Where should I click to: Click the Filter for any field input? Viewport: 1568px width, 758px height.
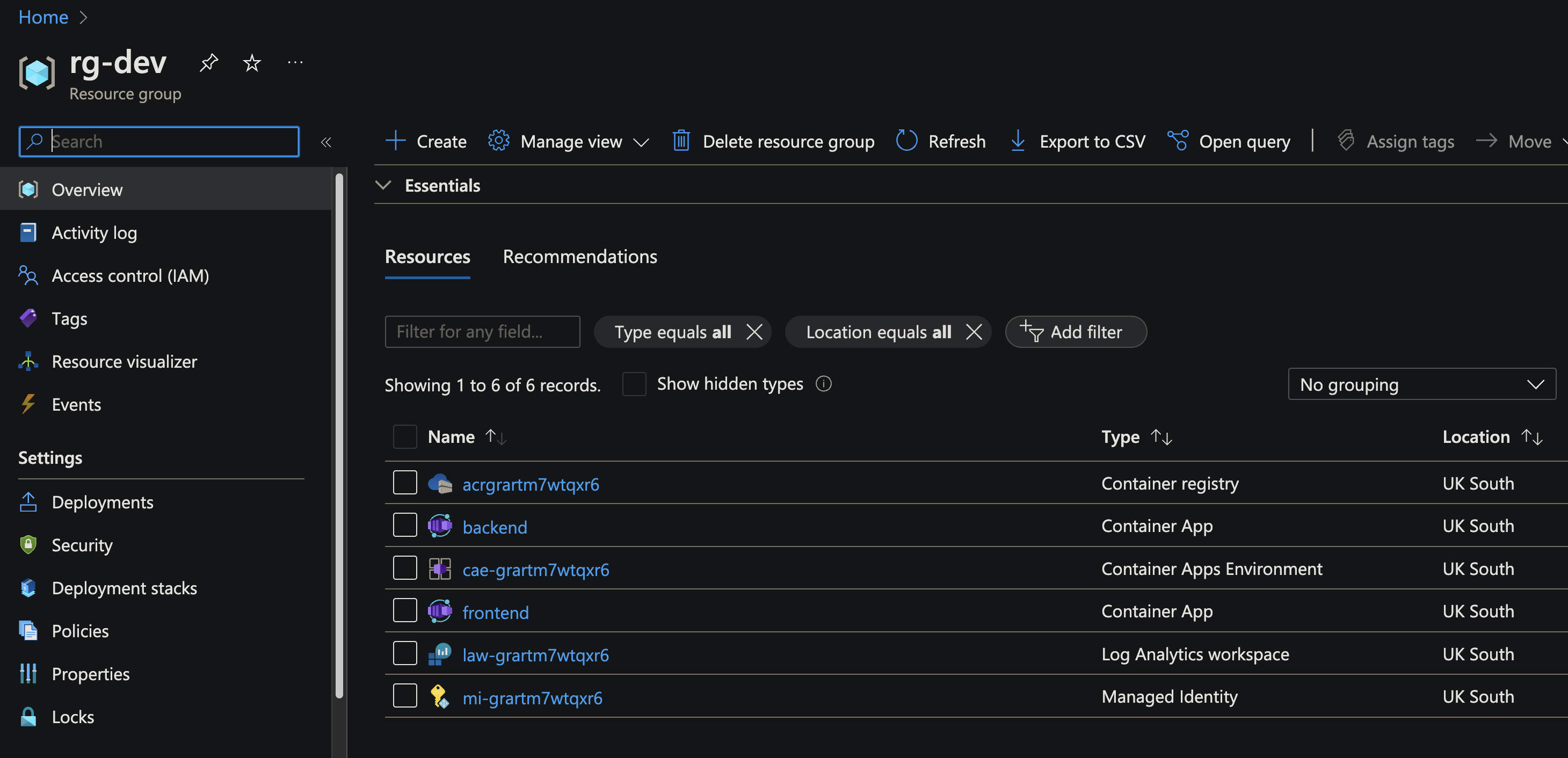(482, 332)
